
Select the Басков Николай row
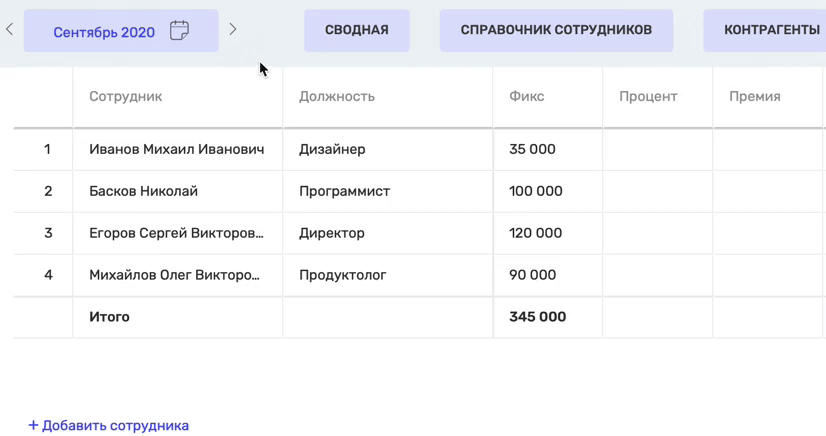pos(143,191)
